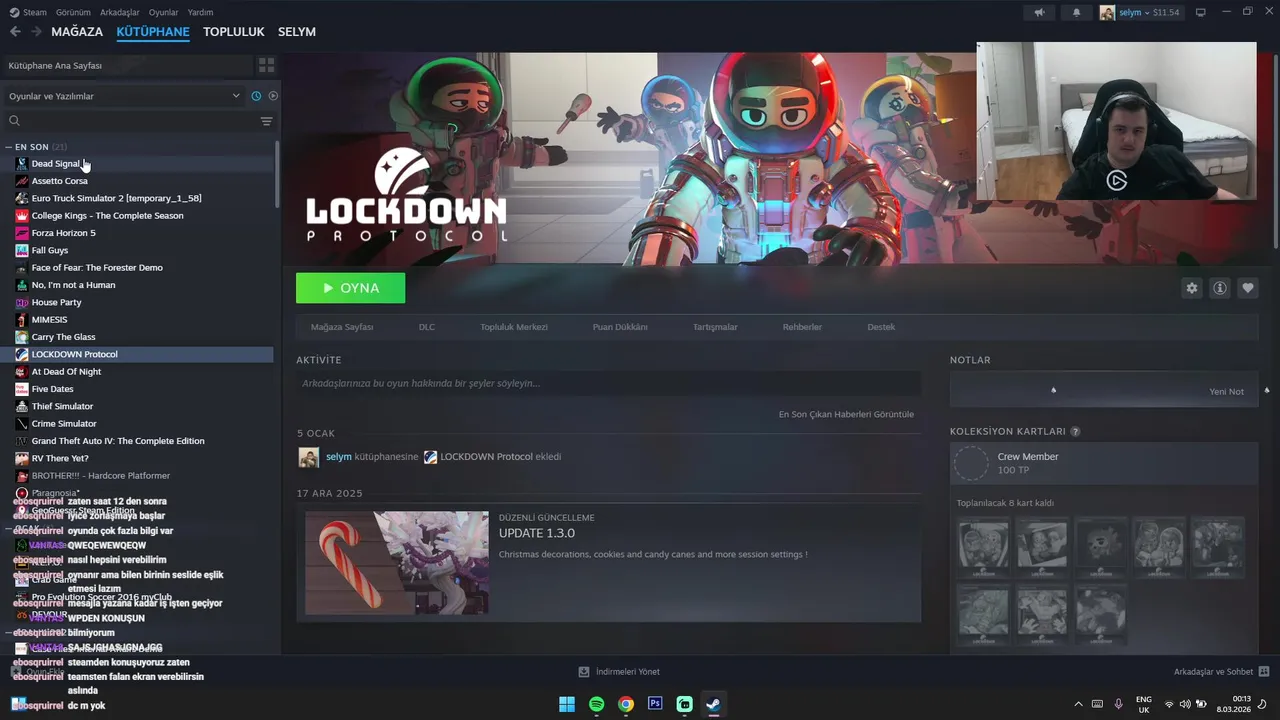1280x720 pixels.
Task: Click the ready-to-play filter icon
Action: tap(273, 96)
